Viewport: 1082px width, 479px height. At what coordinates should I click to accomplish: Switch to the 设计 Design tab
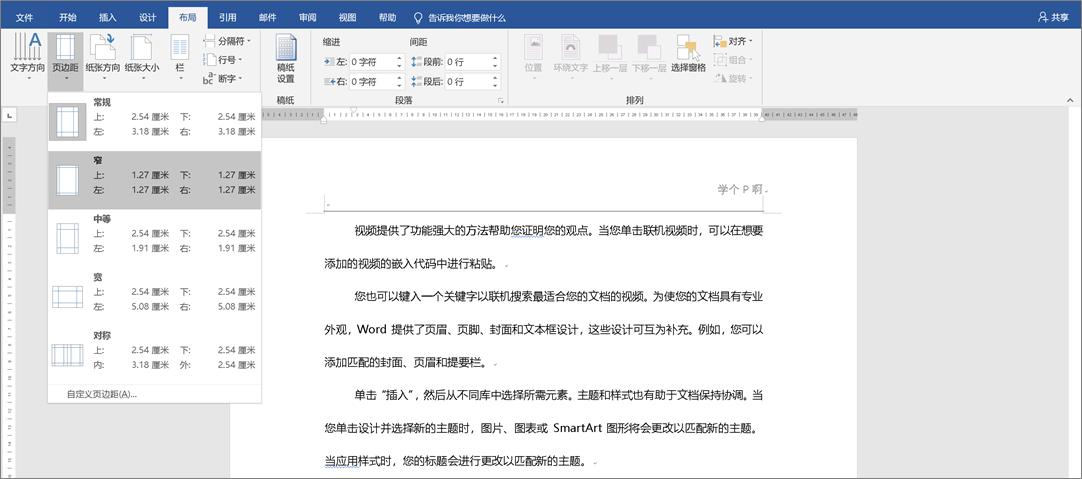[148, 17]
